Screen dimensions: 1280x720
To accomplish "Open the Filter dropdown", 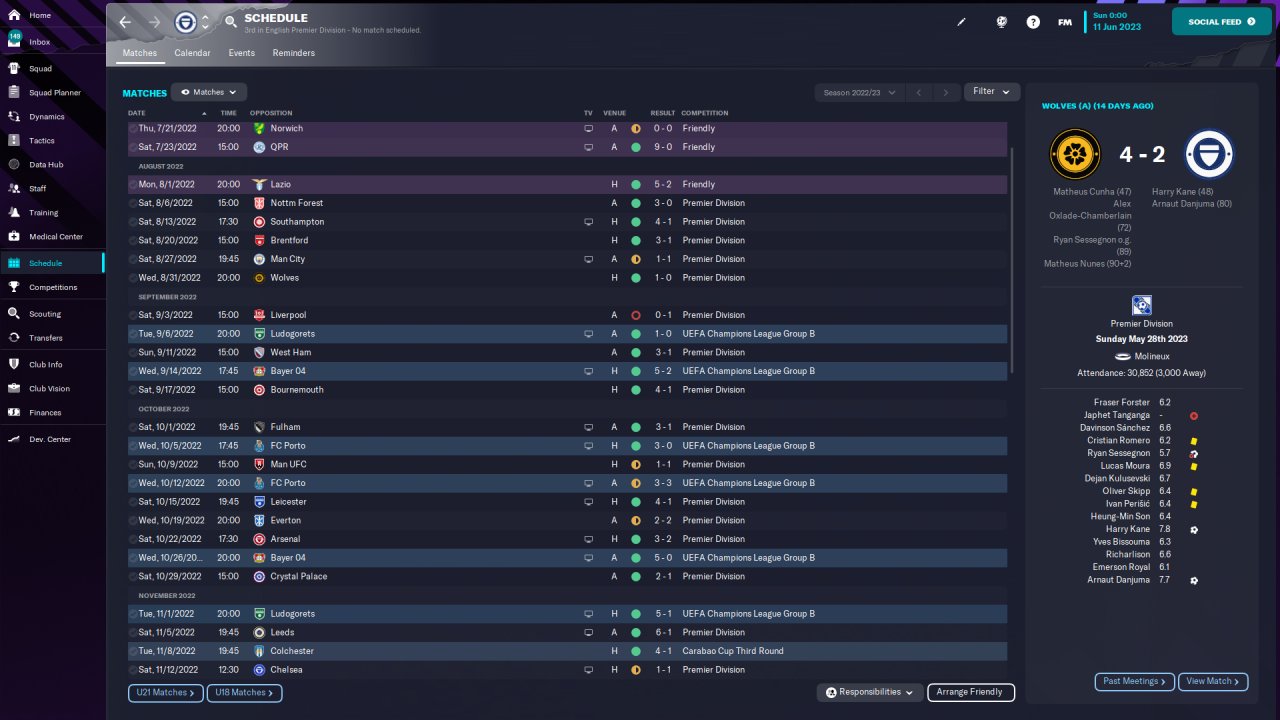I will (992, 92).
